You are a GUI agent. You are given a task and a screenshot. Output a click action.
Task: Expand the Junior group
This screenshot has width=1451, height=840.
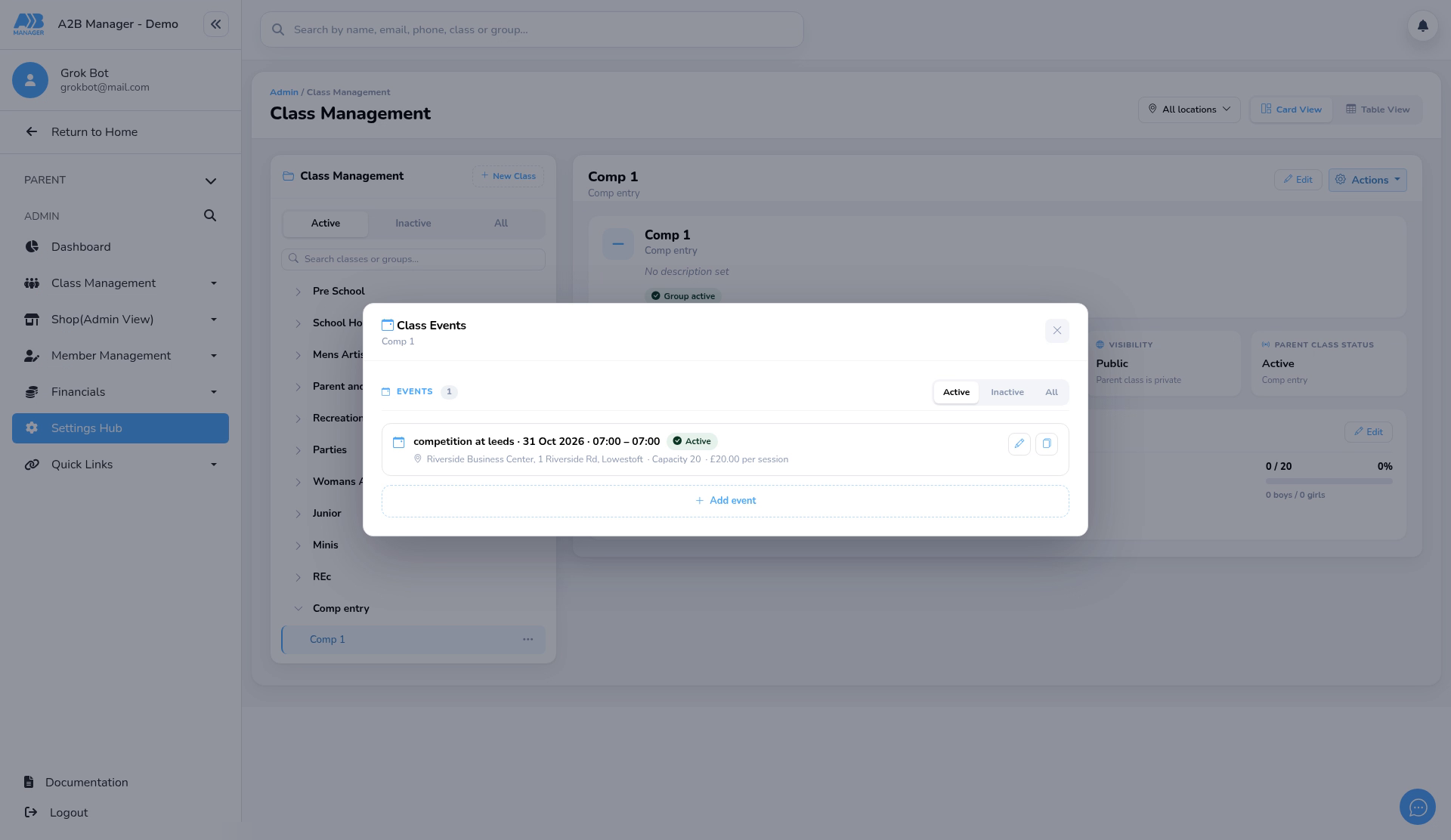(x=298, y=514)
